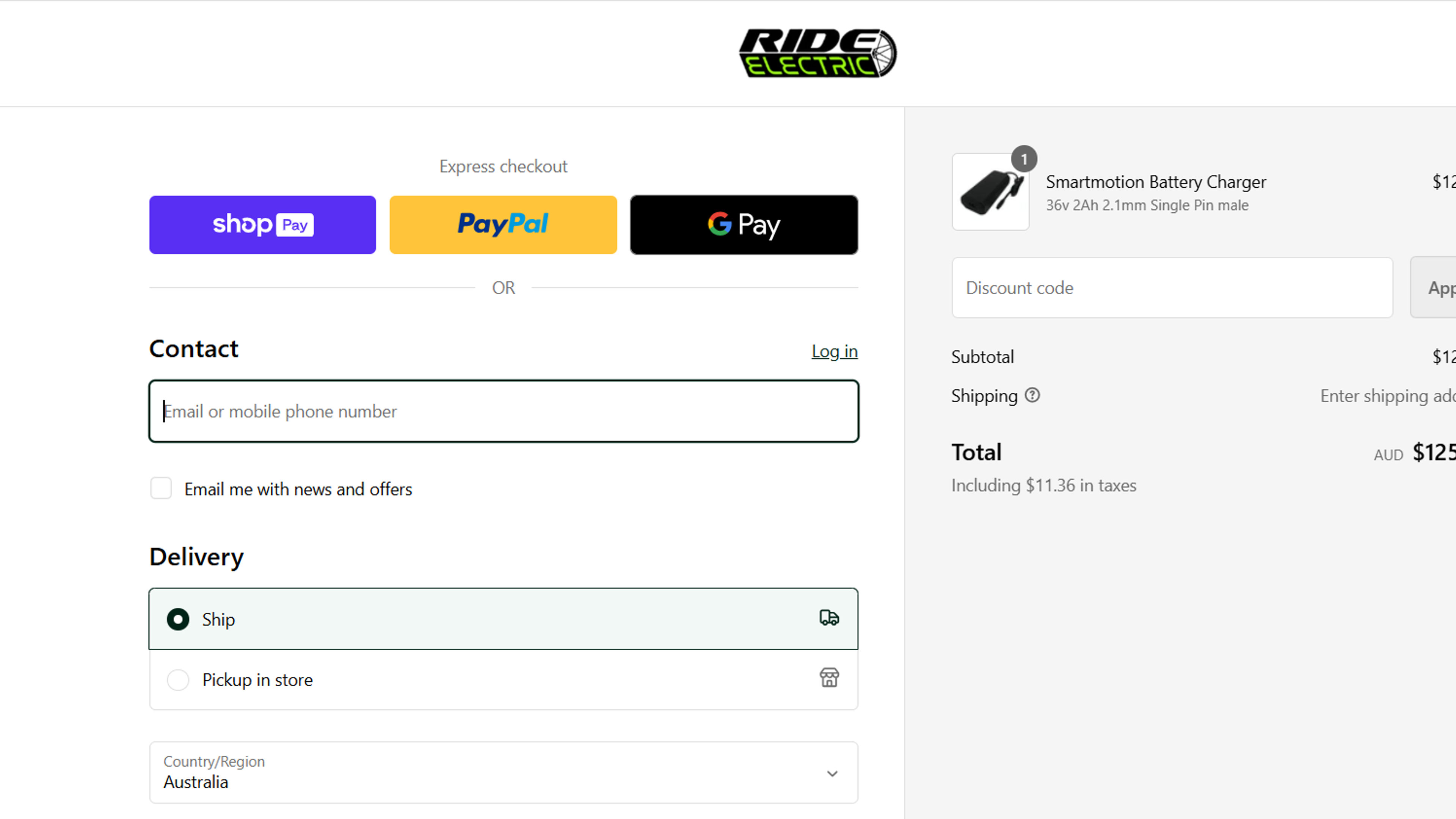
Task: Click 'Including $11.36 in taxes' text
Action: pos(1043,485)
